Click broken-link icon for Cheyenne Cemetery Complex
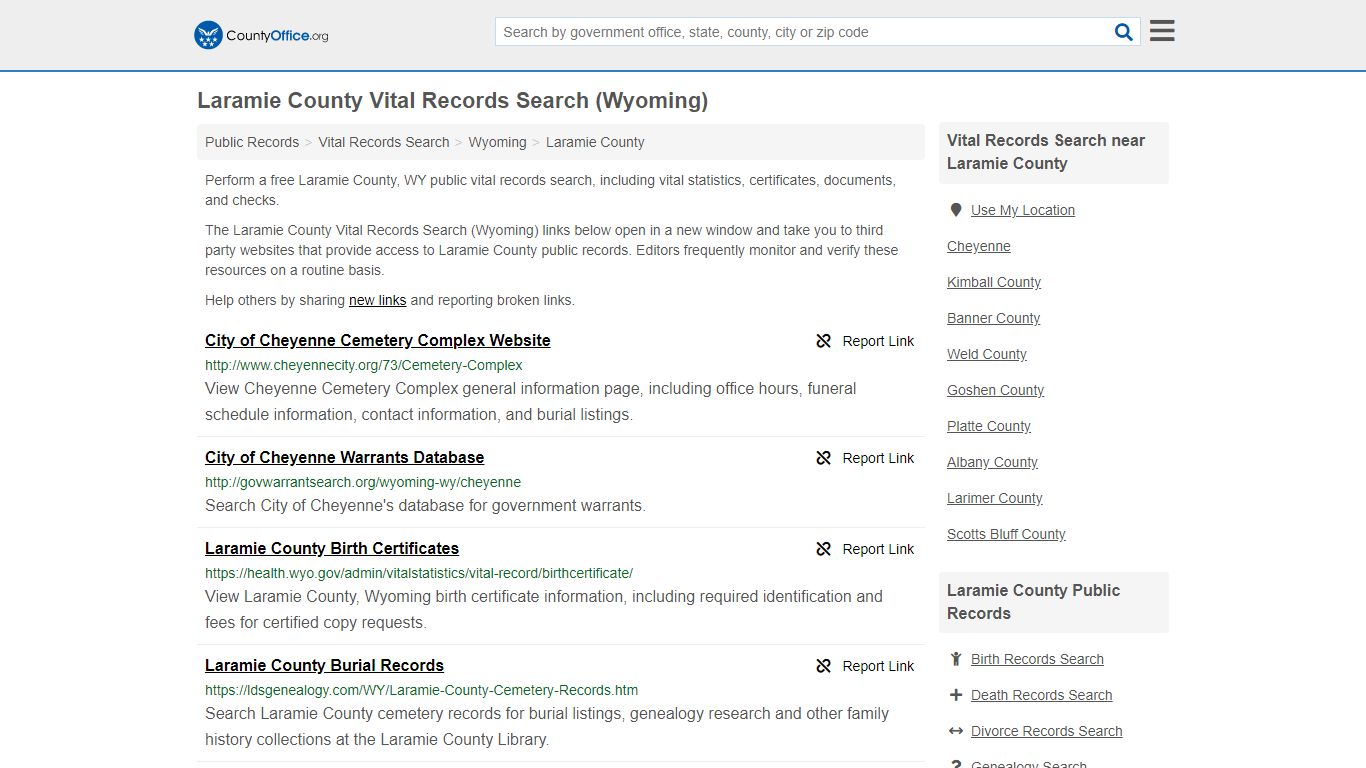The width and height of the screenshot is (1366, 768). click(x=824, y=341)
